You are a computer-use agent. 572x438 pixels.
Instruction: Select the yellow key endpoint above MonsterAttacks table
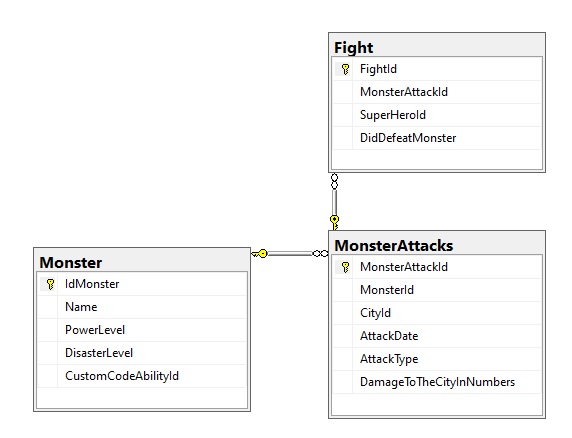point(335,222)
